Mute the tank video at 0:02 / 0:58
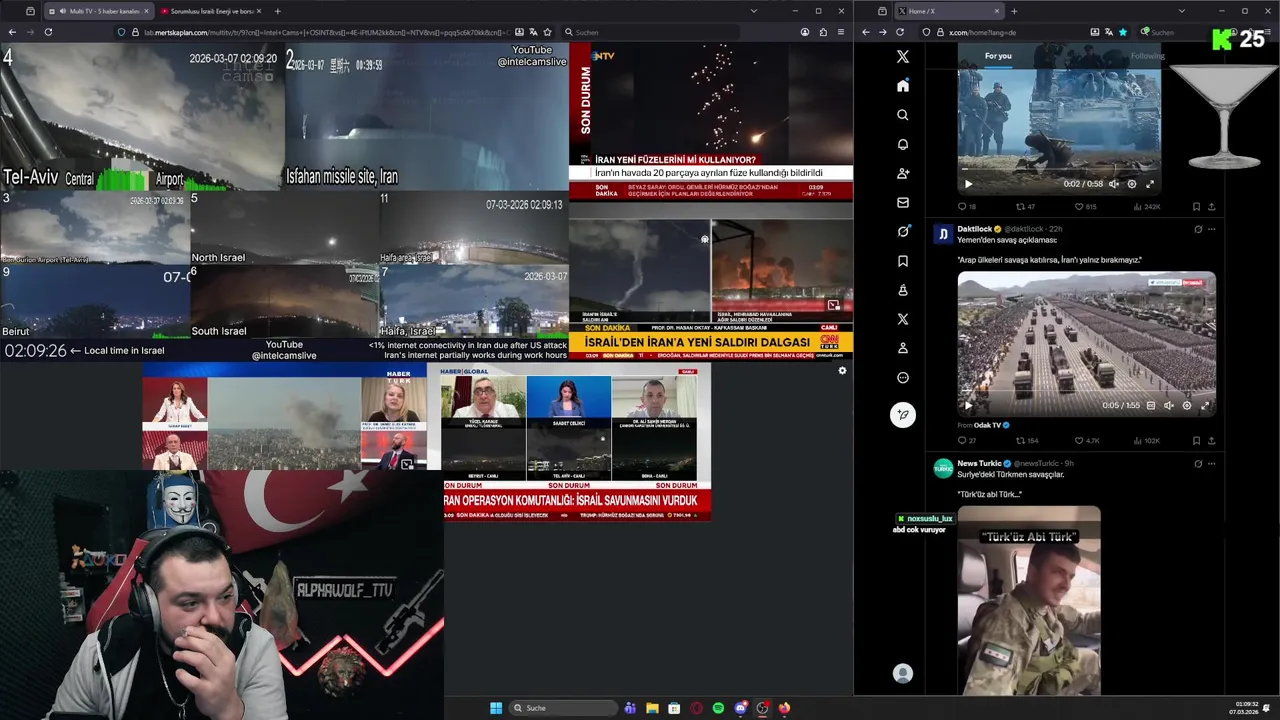This screenshot has width=1280, height=720. [x=1114, y=184]
